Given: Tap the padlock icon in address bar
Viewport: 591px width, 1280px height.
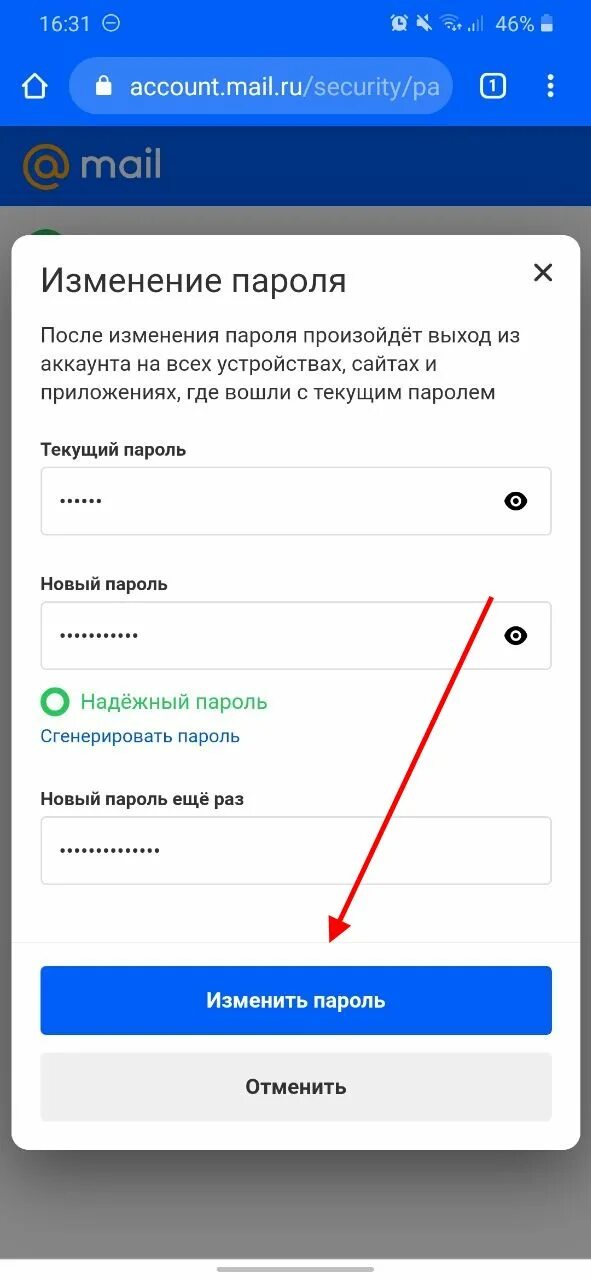Looking at the screenshot, I should click(103, 86).
